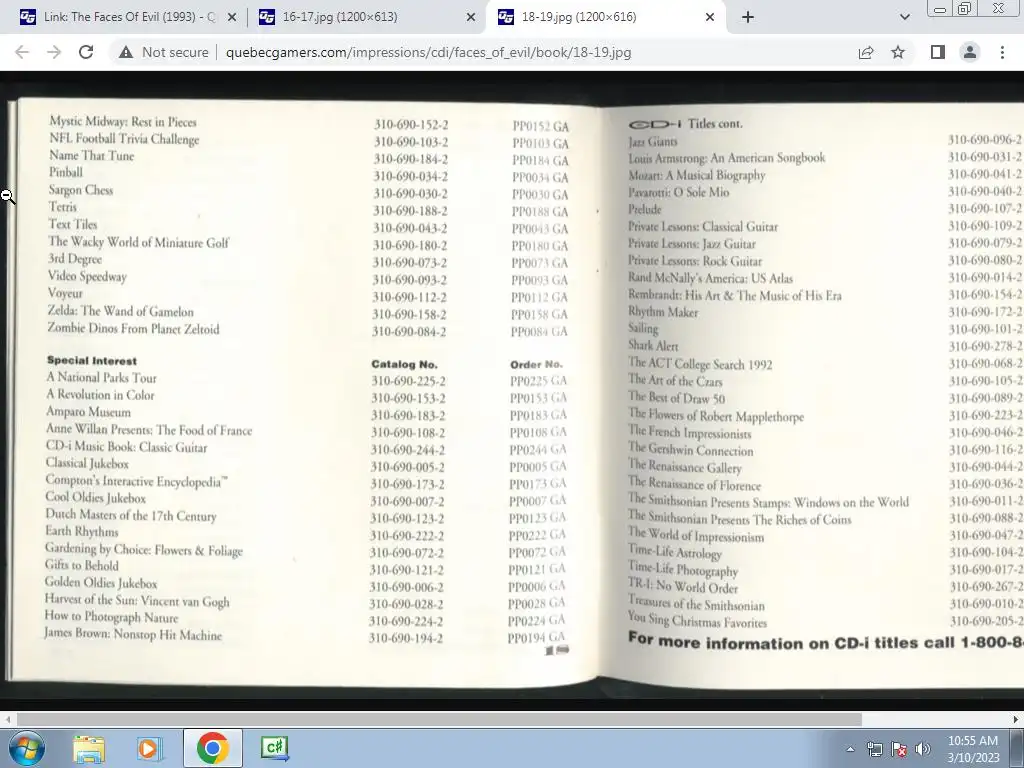1024x768 pixels.
Task: Expand the tab search dropdown
Action: coord(904,17)
